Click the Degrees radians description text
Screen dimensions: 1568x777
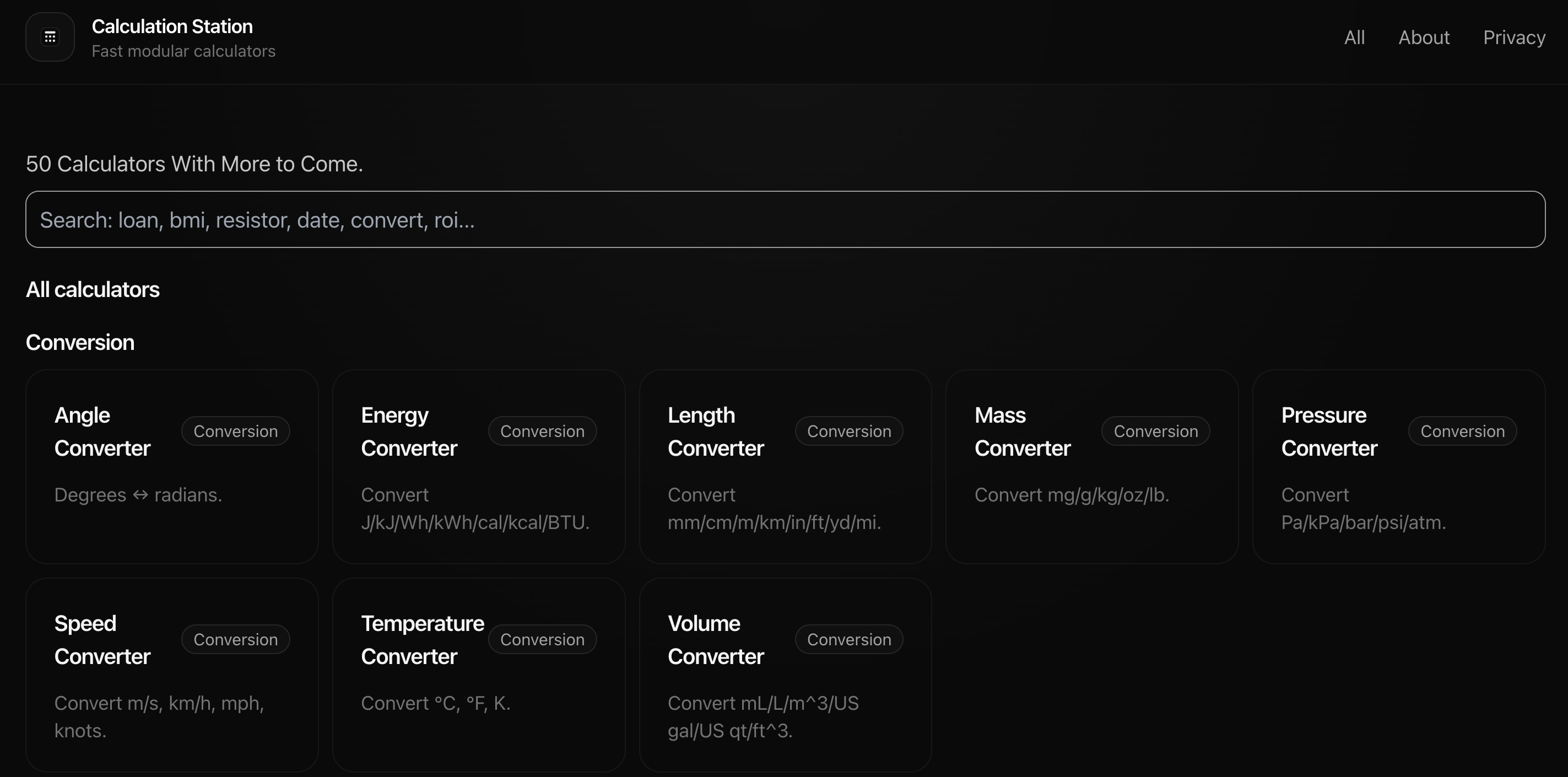(138, 495)
